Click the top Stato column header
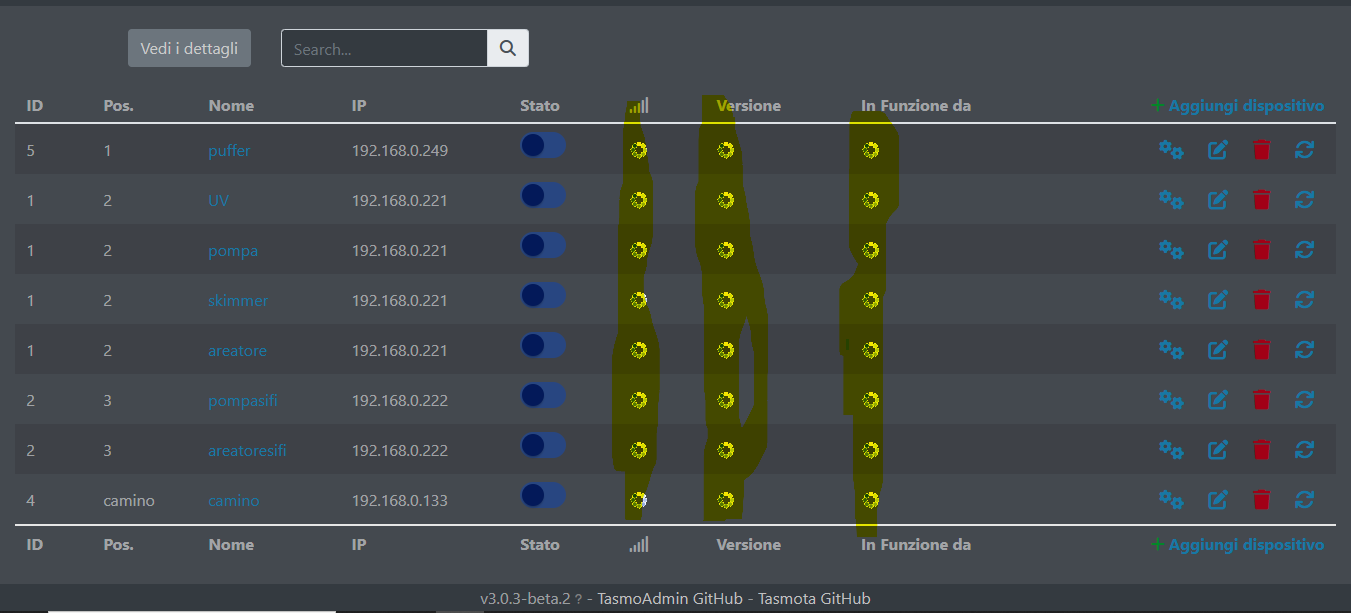 (540, 105)
